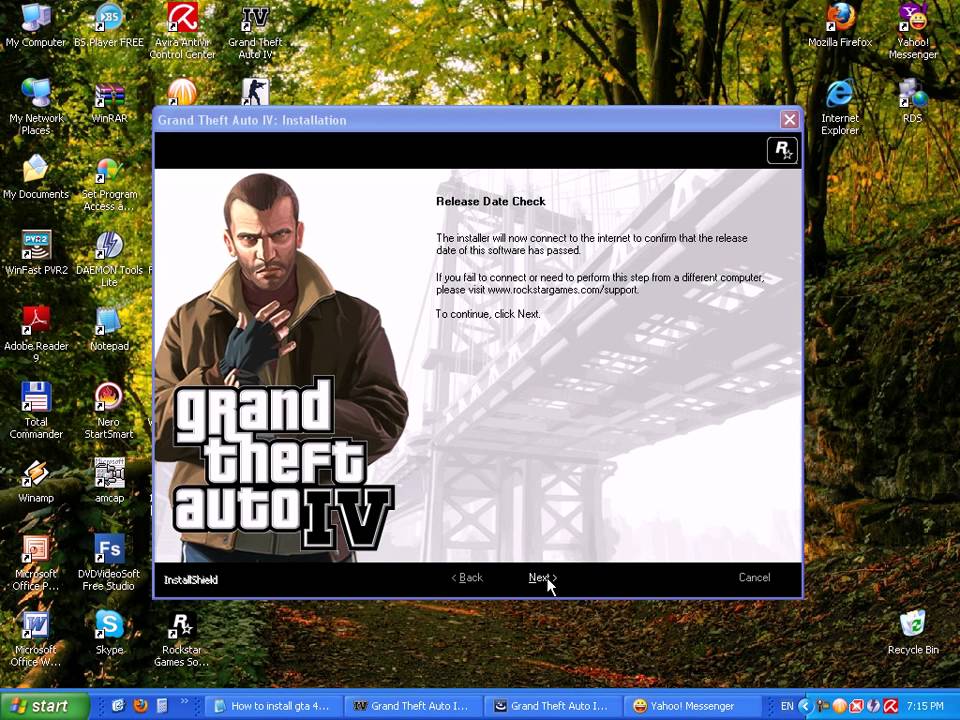Open Nero StartSmart shortcut
This screenshot has width=960, height=720.
(109, 410)
